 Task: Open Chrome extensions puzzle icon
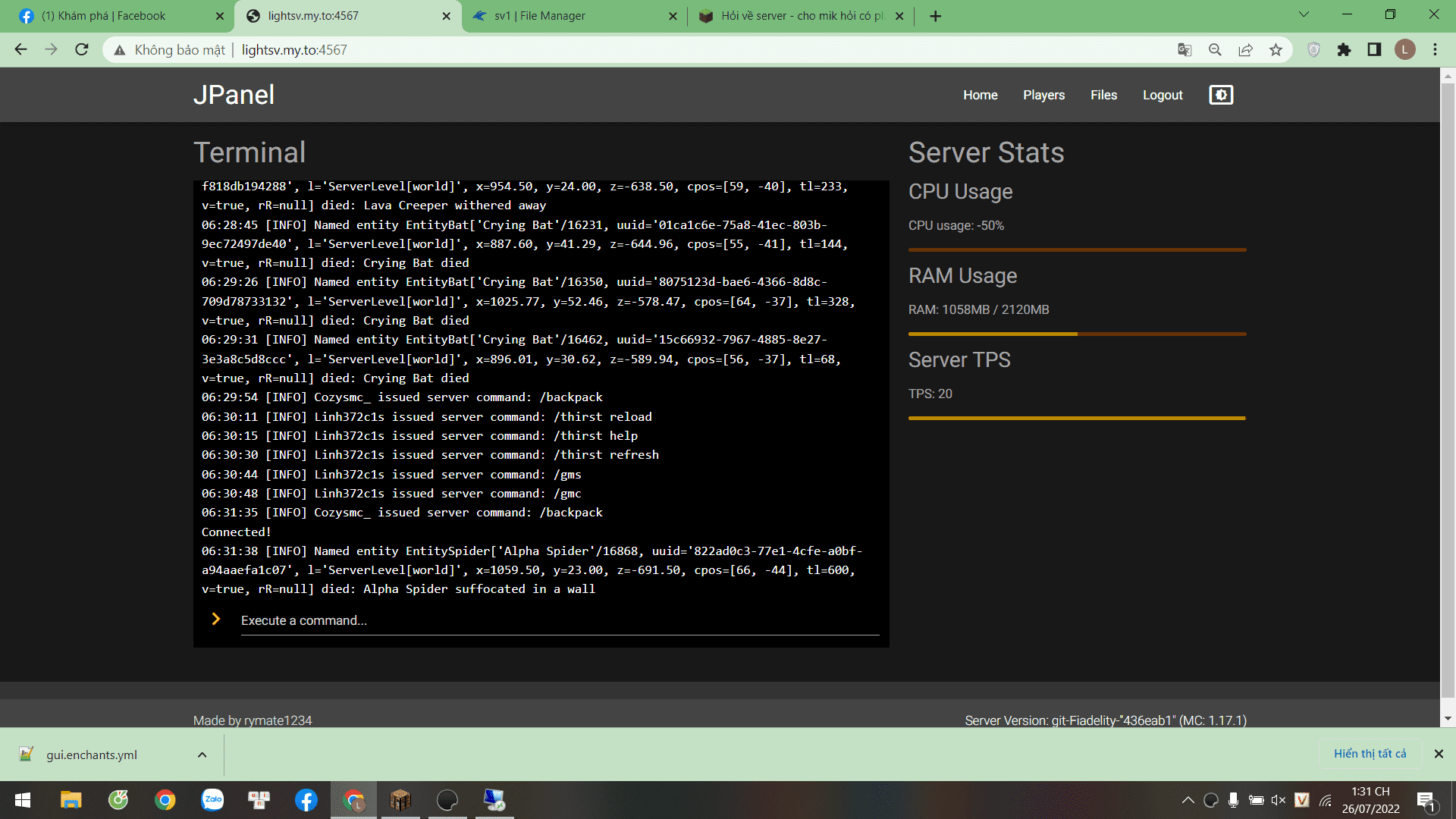(1344, 50)
